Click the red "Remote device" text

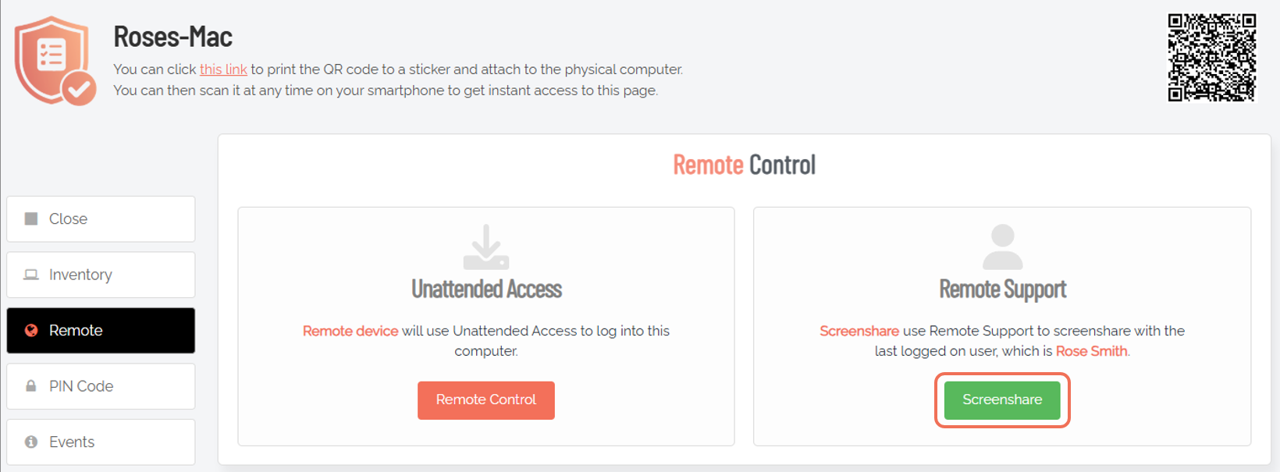[350, 331]
